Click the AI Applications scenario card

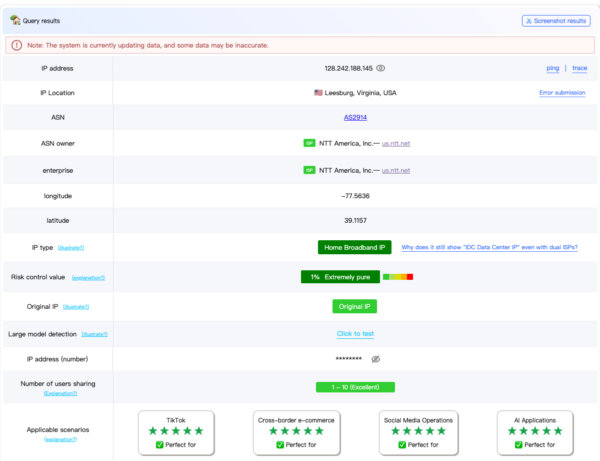[535, 433]
